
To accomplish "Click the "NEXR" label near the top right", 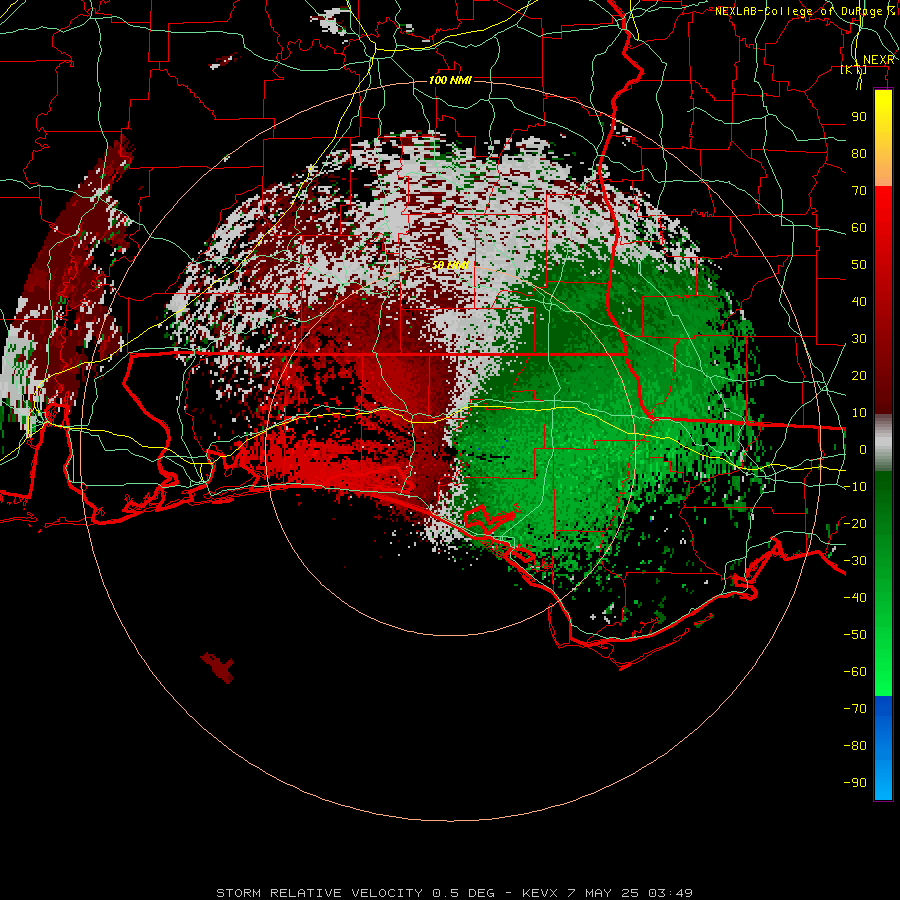I will tap(878, 60).
